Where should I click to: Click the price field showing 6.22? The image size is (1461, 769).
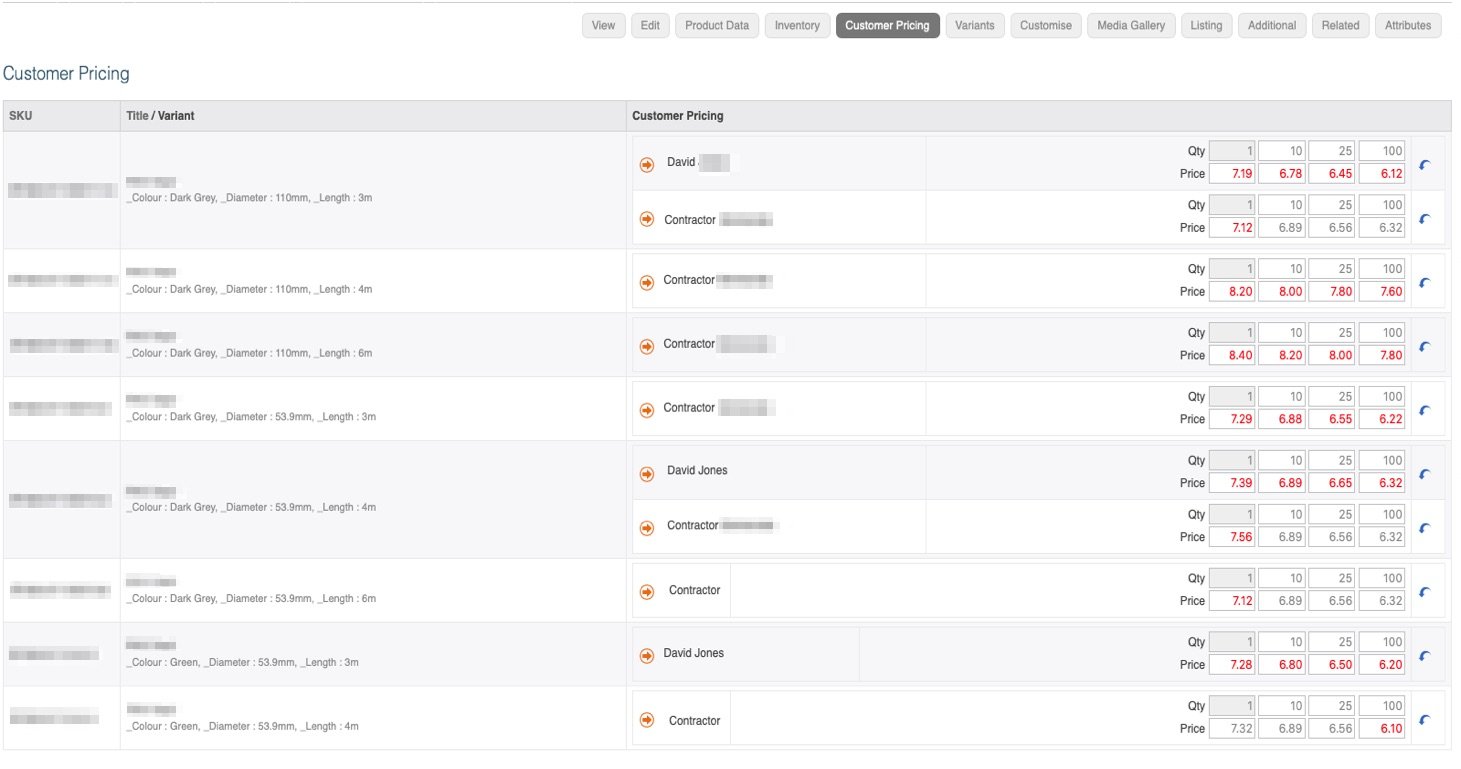1382,419
